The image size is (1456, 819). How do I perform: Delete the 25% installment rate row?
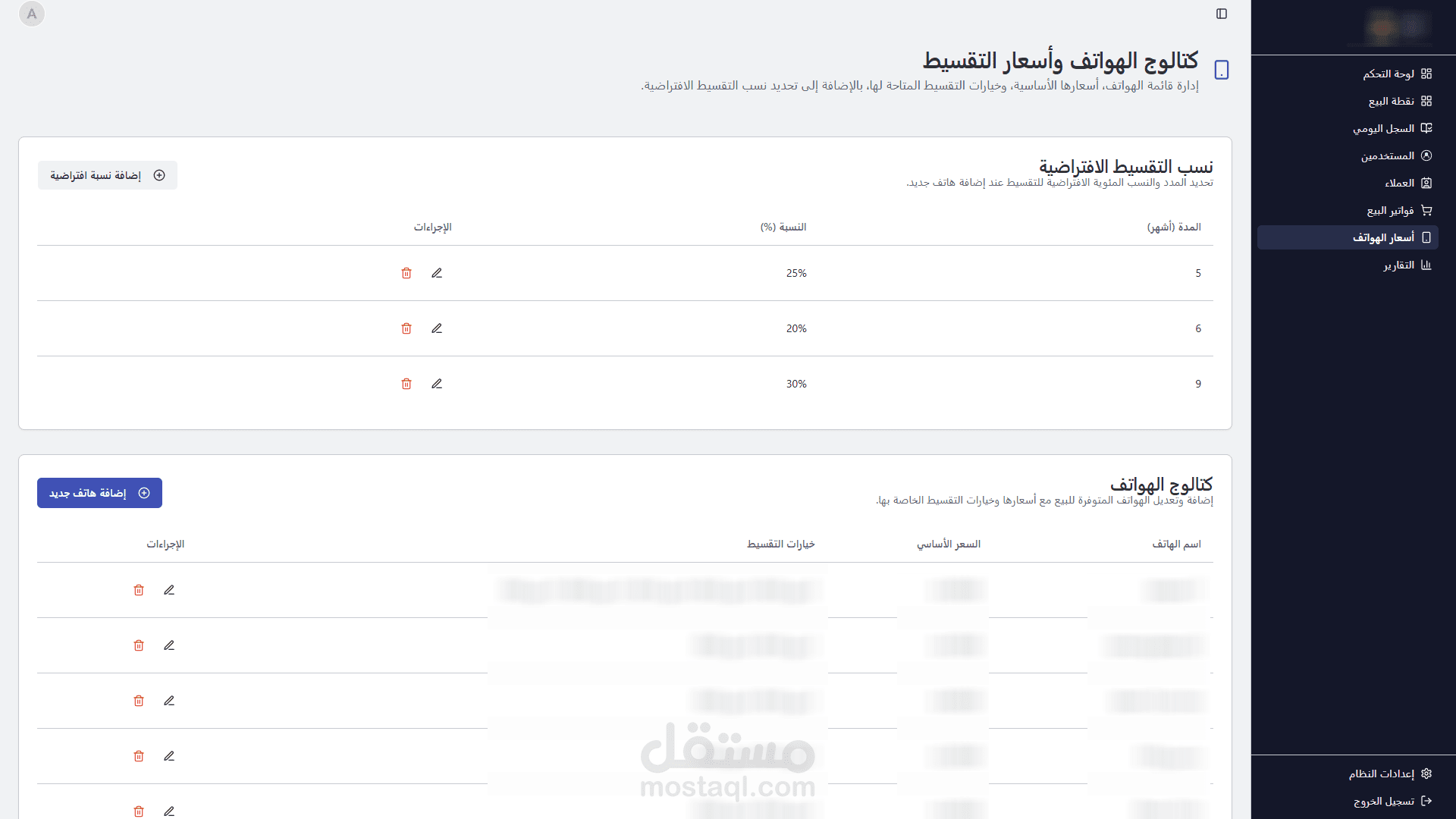[406, 273]
